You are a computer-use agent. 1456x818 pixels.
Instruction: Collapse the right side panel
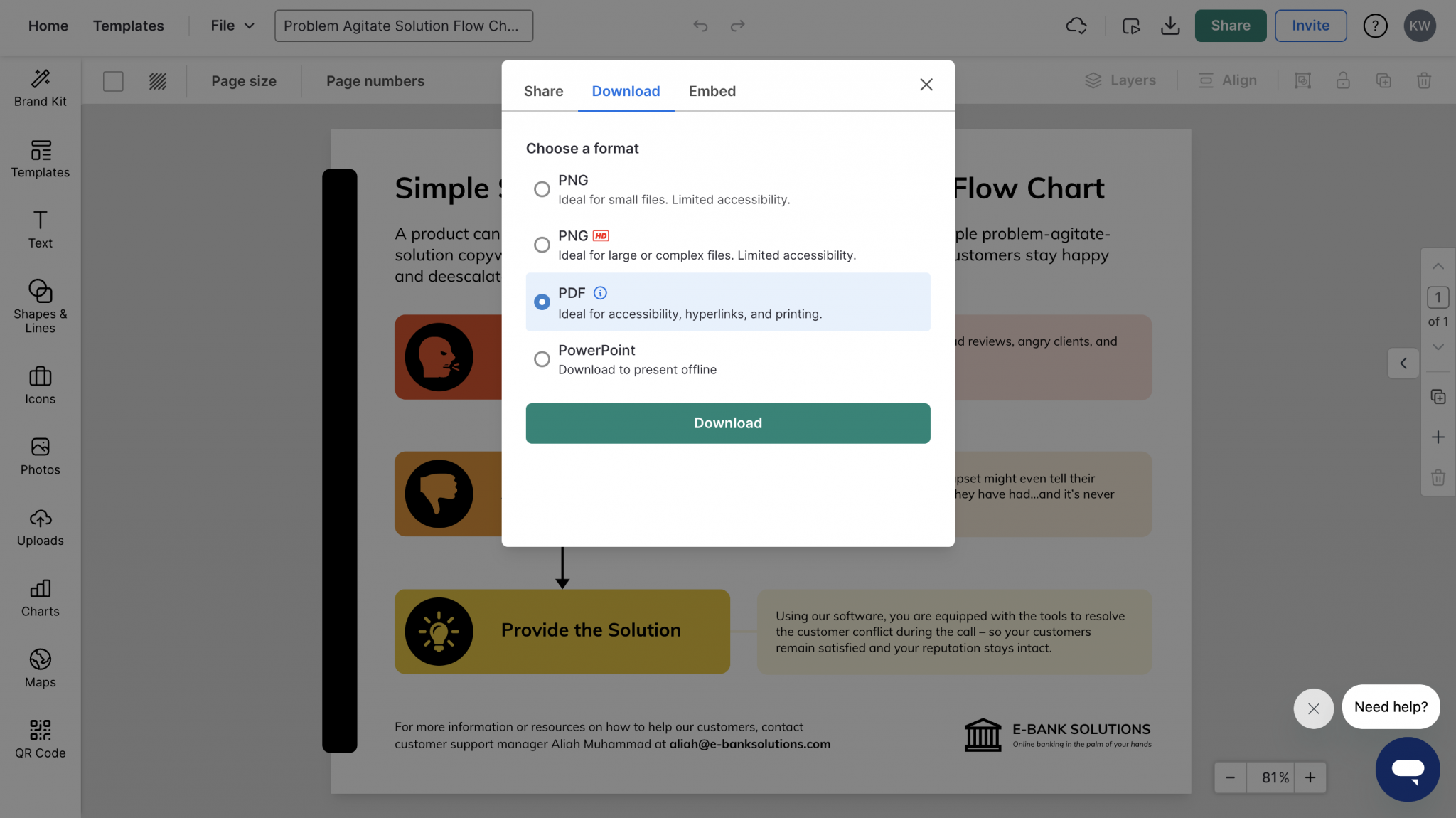(1403, 363)
